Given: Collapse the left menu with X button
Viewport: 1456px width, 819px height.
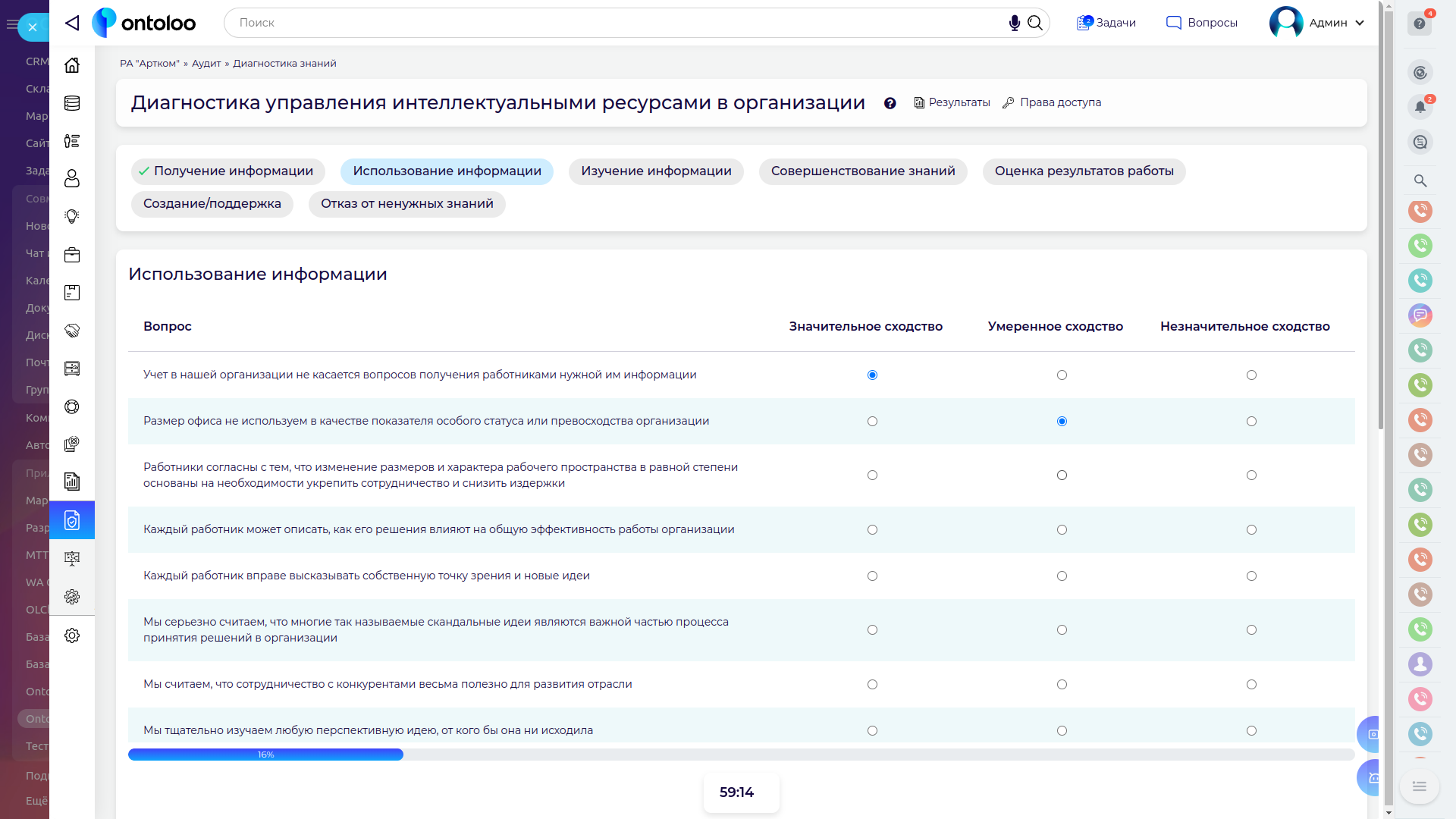Looking at the screenshot, I should click(x=33, y=27).
